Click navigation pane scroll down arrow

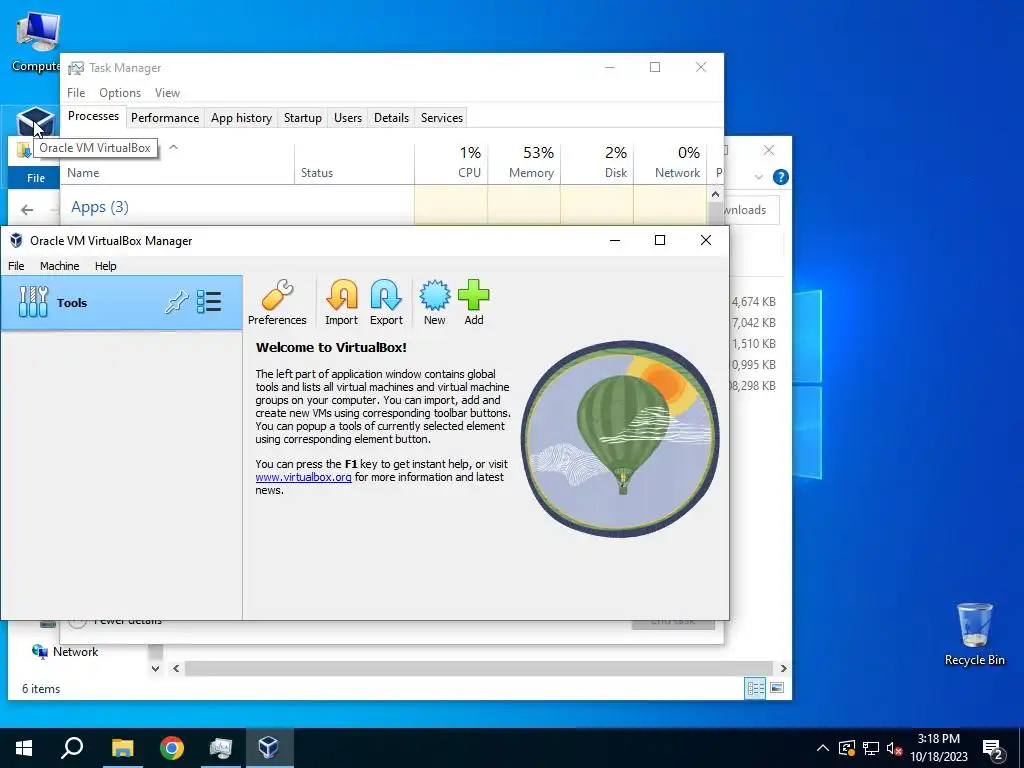[x=155, y=669]
